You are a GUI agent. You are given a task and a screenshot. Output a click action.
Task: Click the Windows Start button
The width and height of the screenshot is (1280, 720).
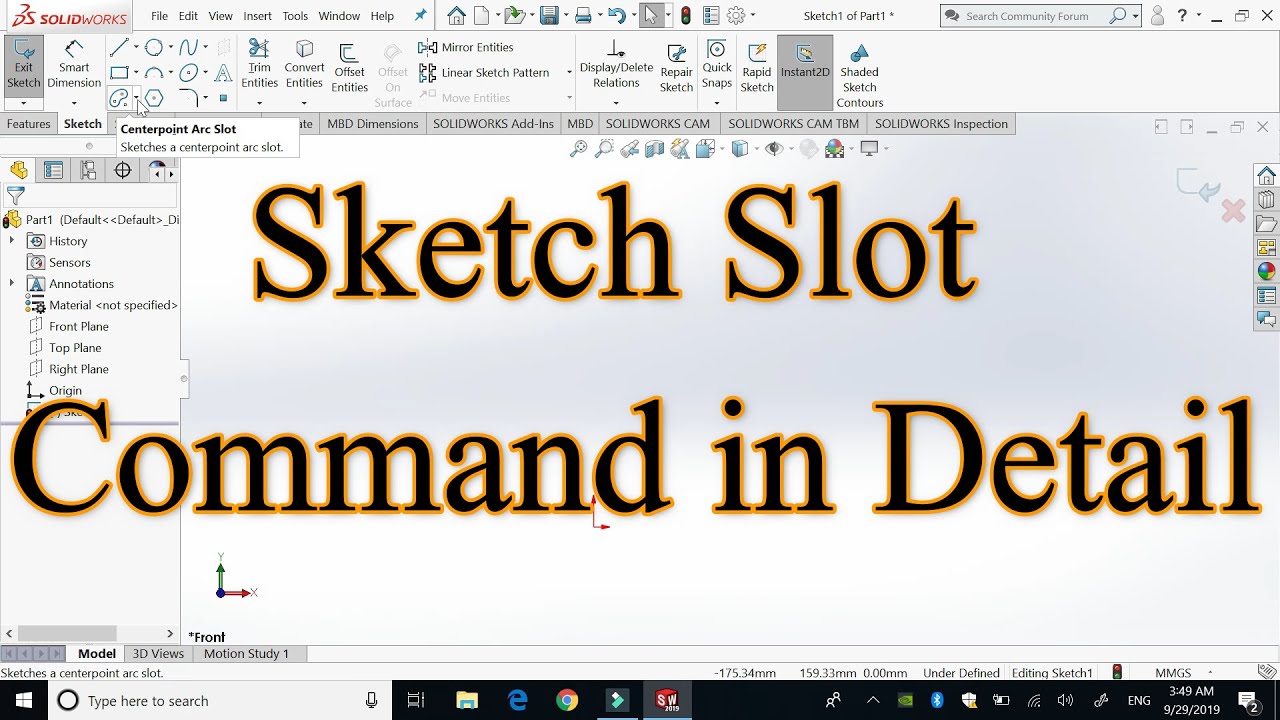22,700
